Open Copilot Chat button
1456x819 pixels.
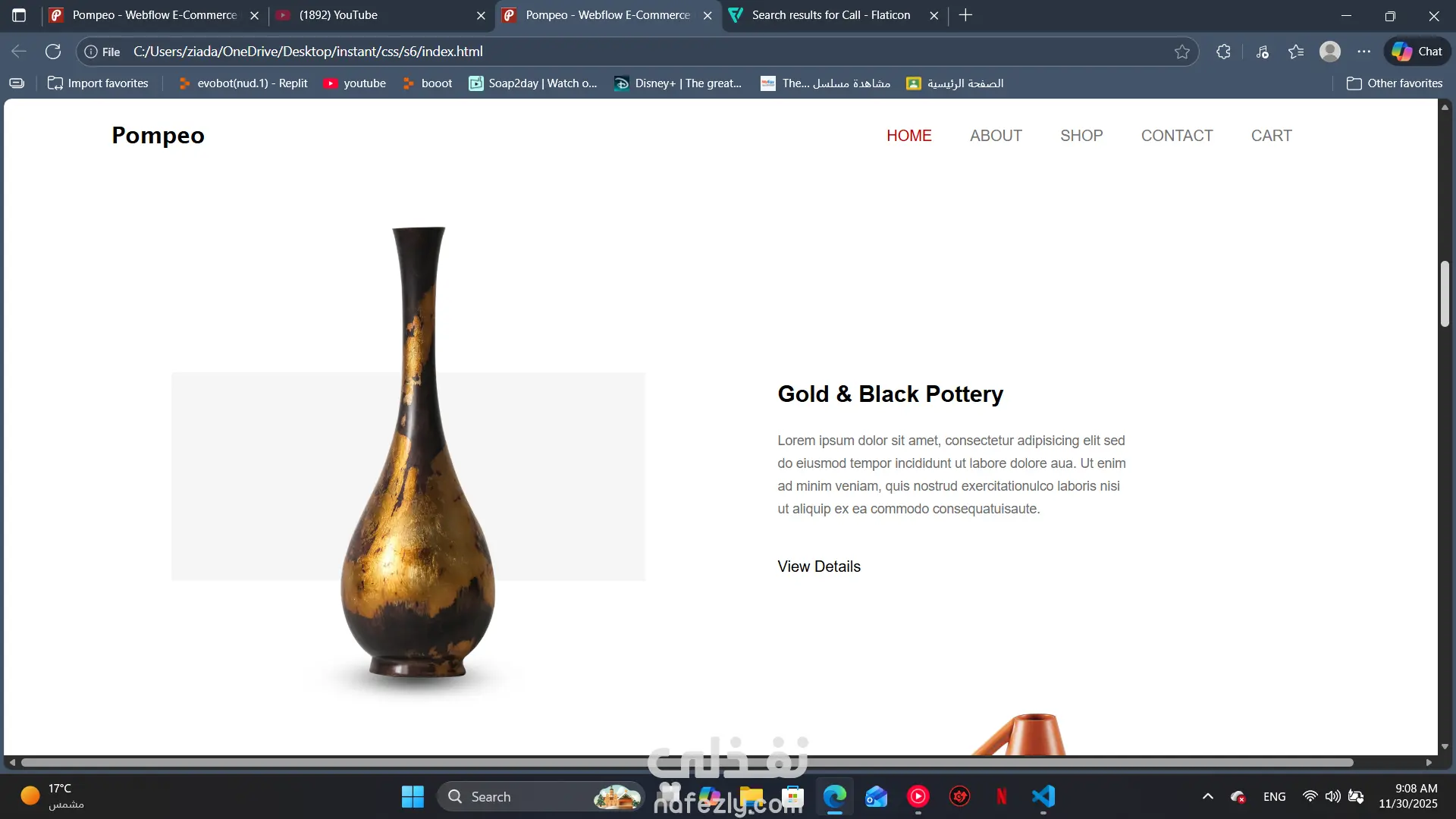(x=1417, y=52)
